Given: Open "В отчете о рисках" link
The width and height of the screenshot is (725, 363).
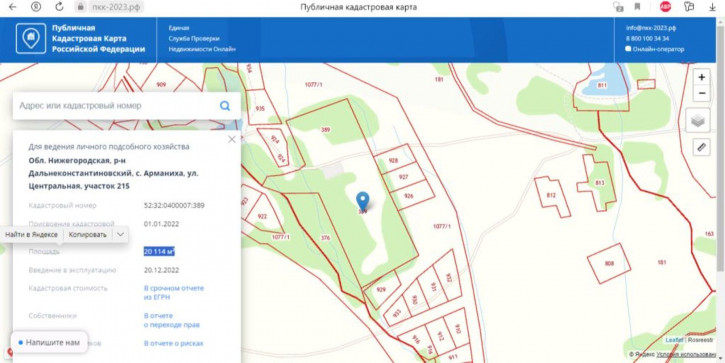Looking at the screenshot, I should pyautogui.click(x=173, y=344).
